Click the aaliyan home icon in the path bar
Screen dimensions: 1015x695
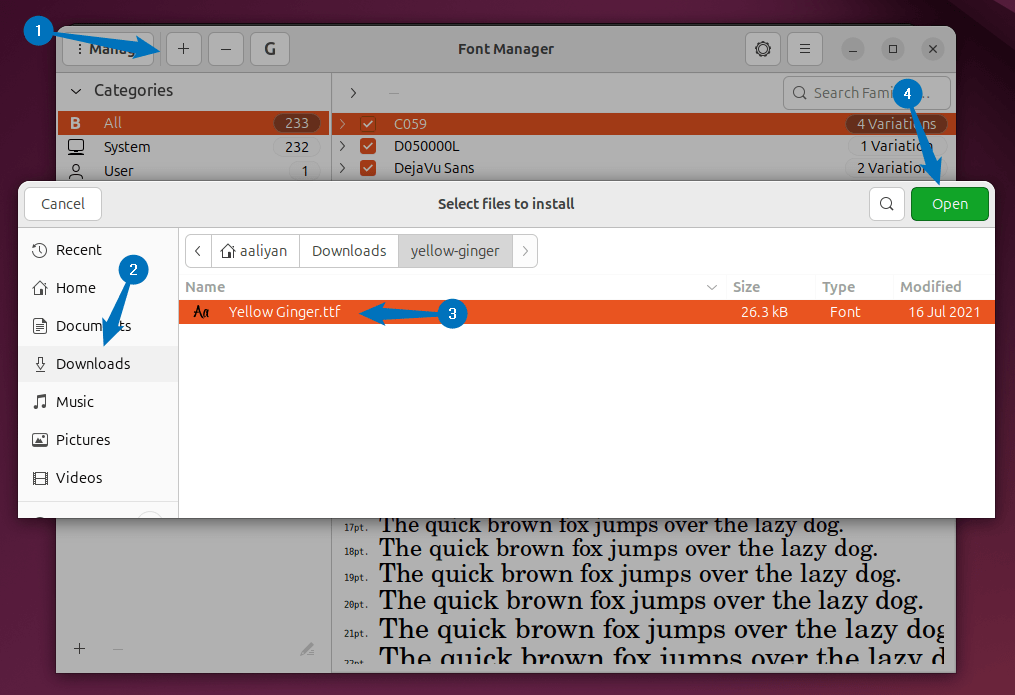click(255, 251)
